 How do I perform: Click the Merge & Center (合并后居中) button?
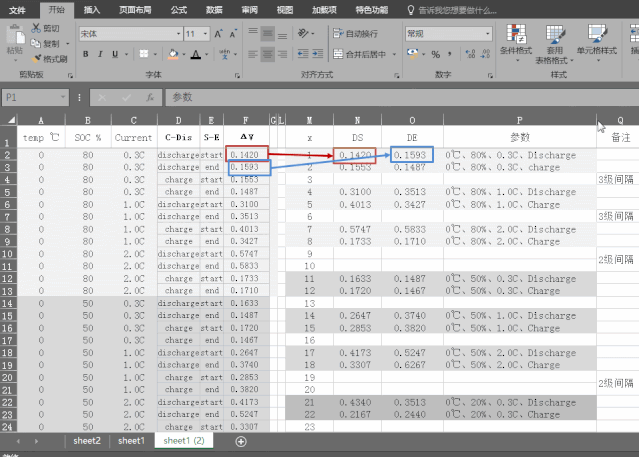(363, 54)
